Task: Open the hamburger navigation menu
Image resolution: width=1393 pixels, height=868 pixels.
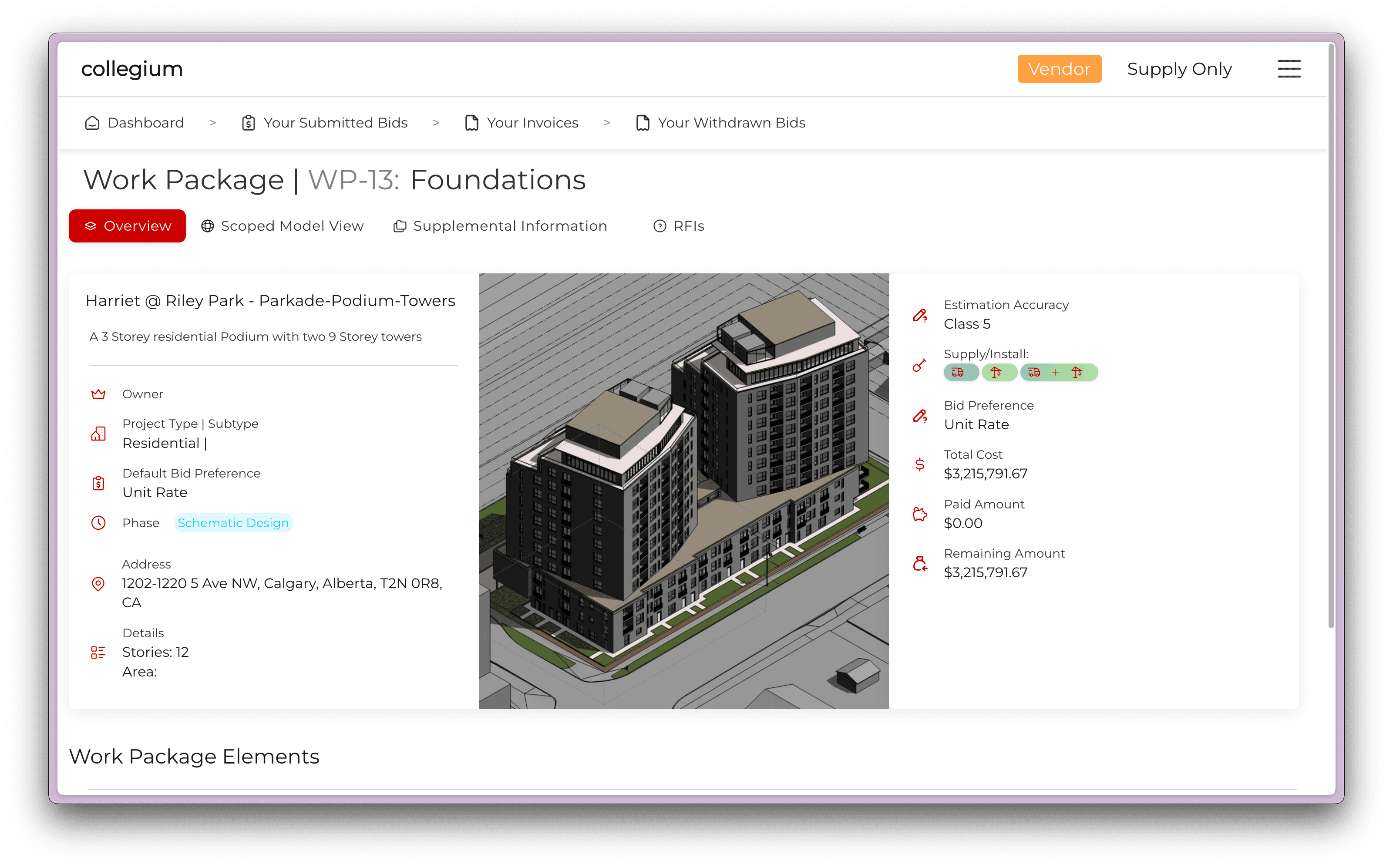Action: 1289,68
